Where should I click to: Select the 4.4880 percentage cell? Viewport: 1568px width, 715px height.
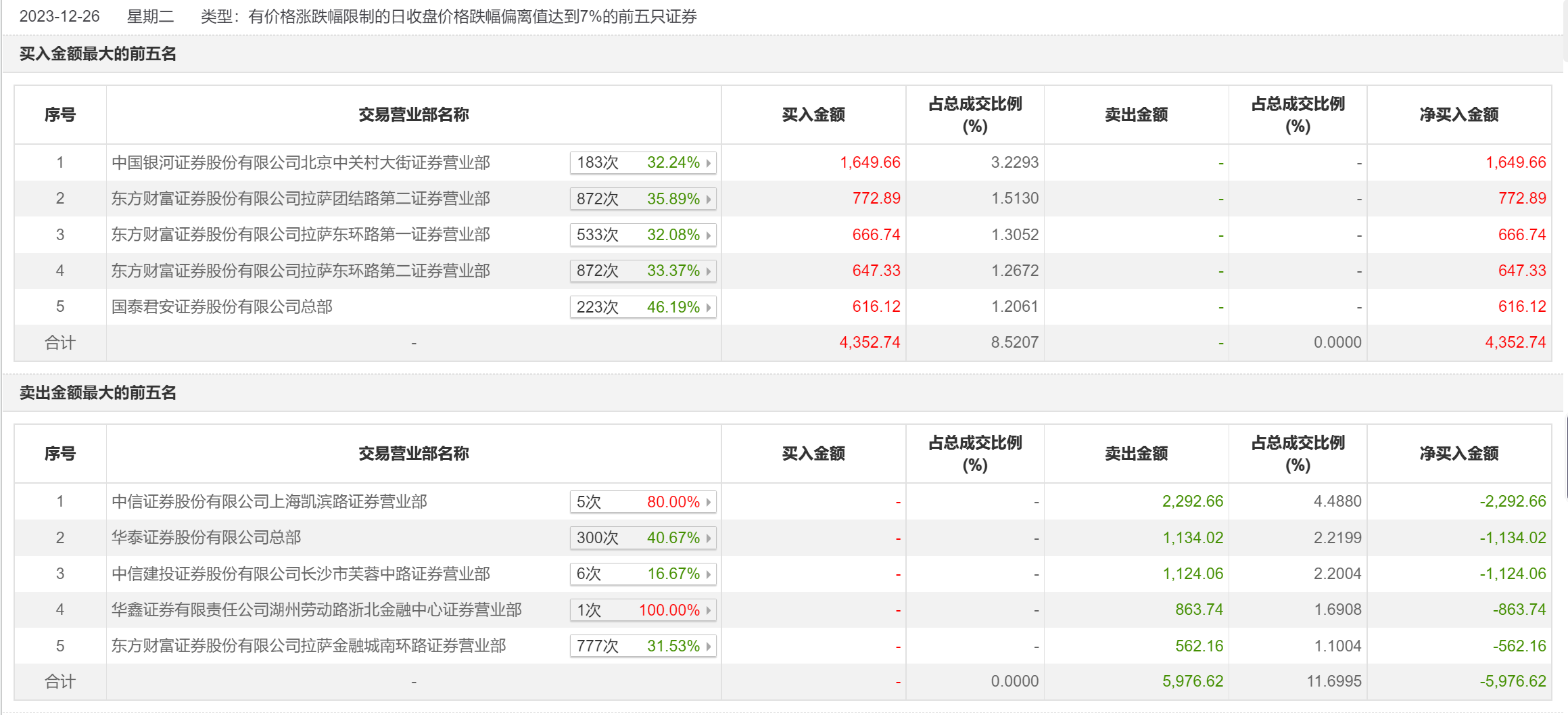click(x=1337, y=501)
